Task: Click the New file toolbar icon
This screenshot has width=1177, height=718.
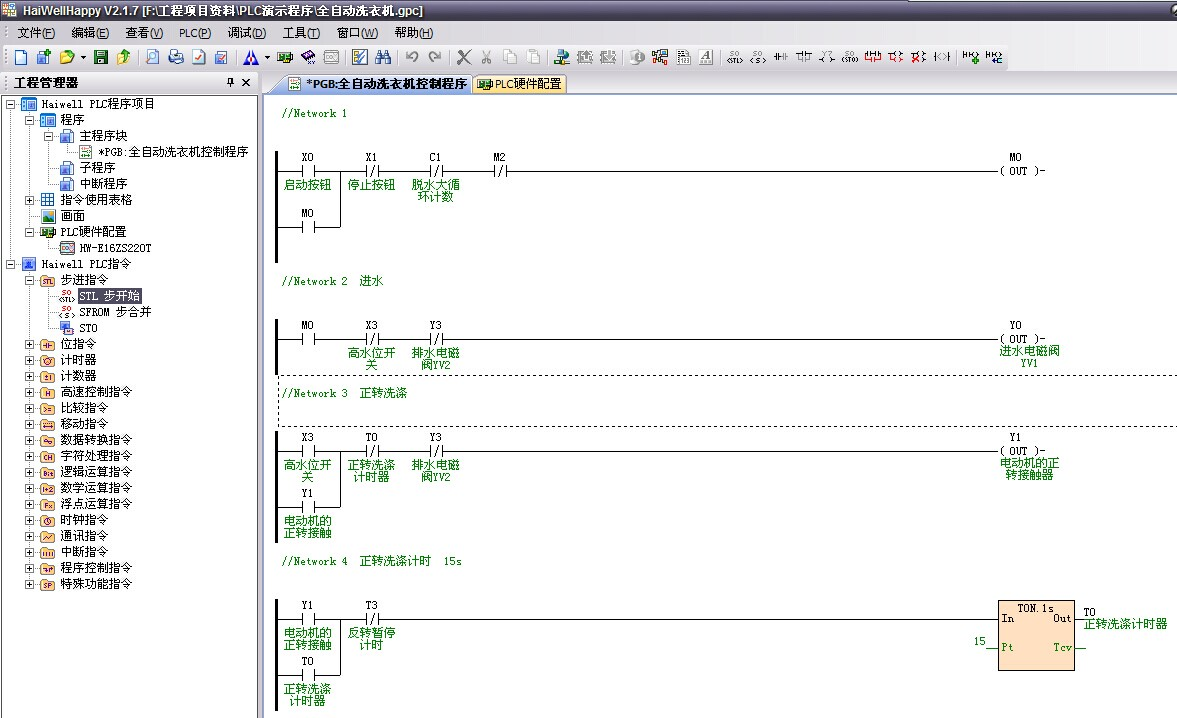Action: (x=21, y=57)
